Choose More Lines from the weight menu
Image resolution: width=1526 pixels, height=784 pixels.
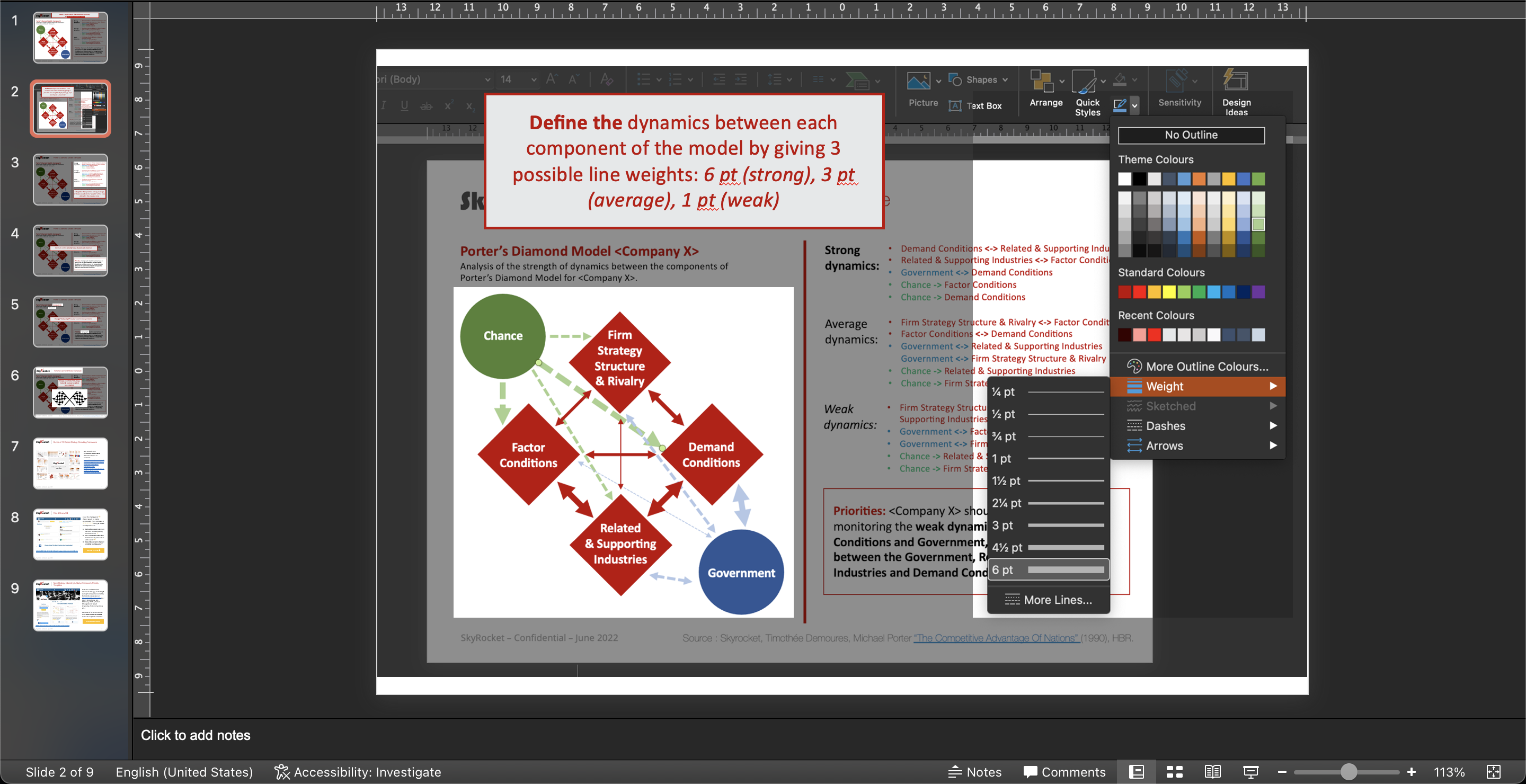1048,599
